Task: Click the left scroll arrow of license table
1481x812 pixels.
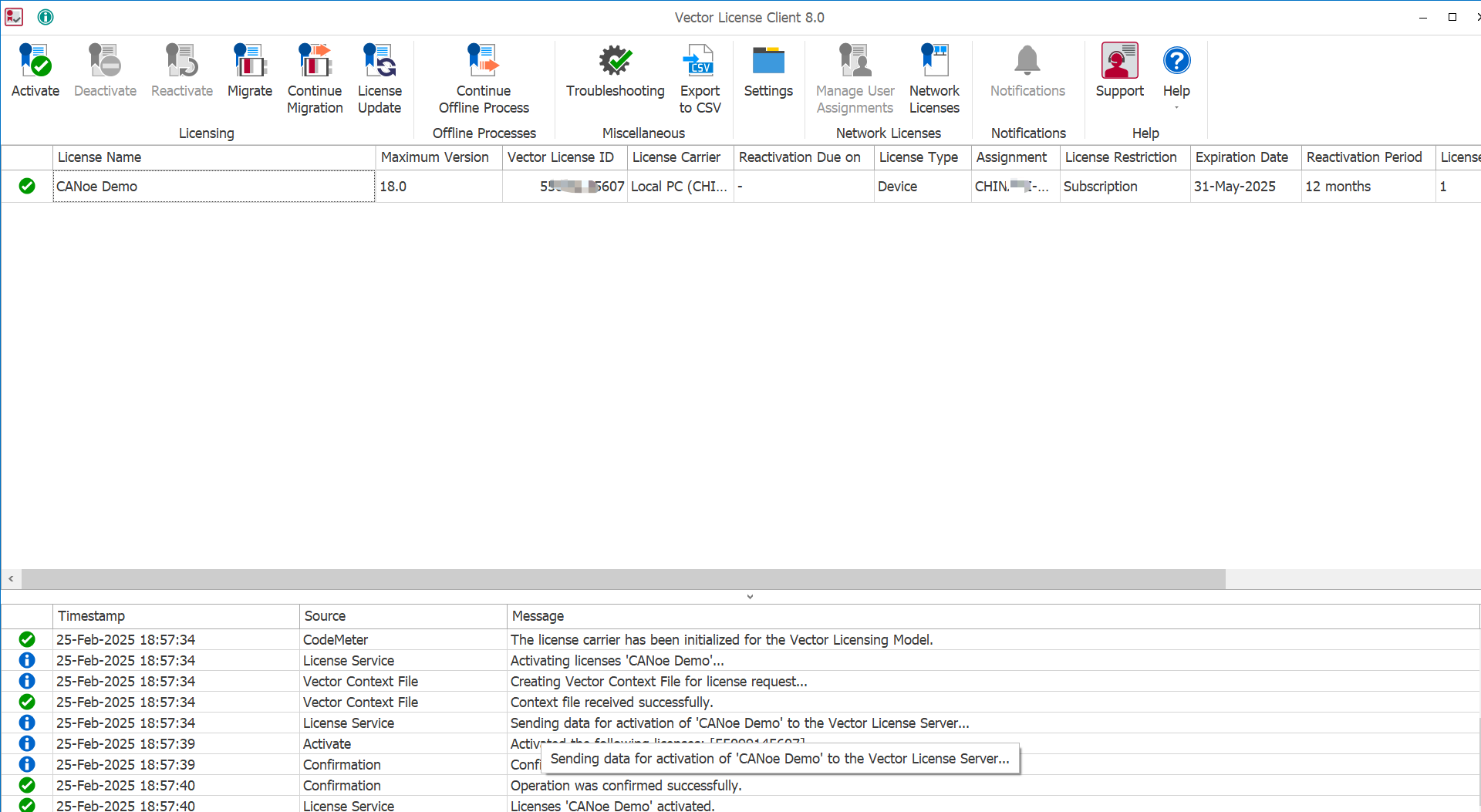Action: pos(11,578)
